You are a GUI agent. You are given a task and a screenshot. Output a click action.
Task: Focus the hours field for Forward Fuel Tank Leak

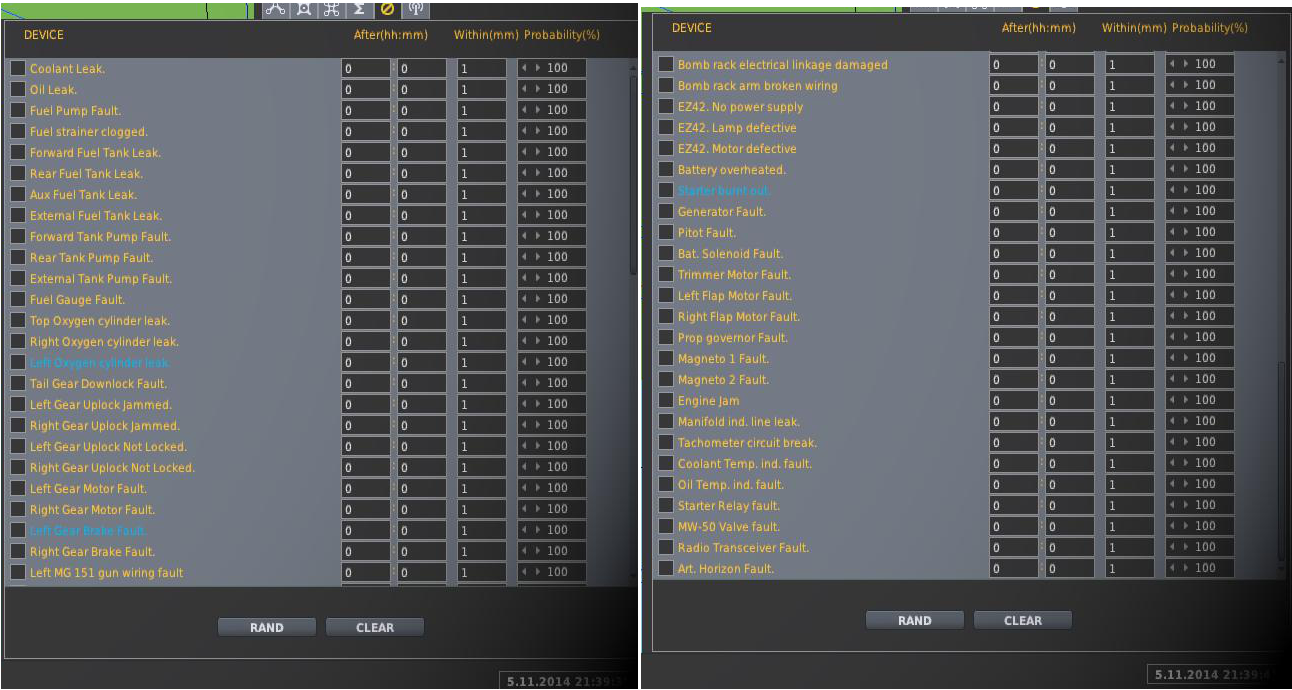click(366, 152)
